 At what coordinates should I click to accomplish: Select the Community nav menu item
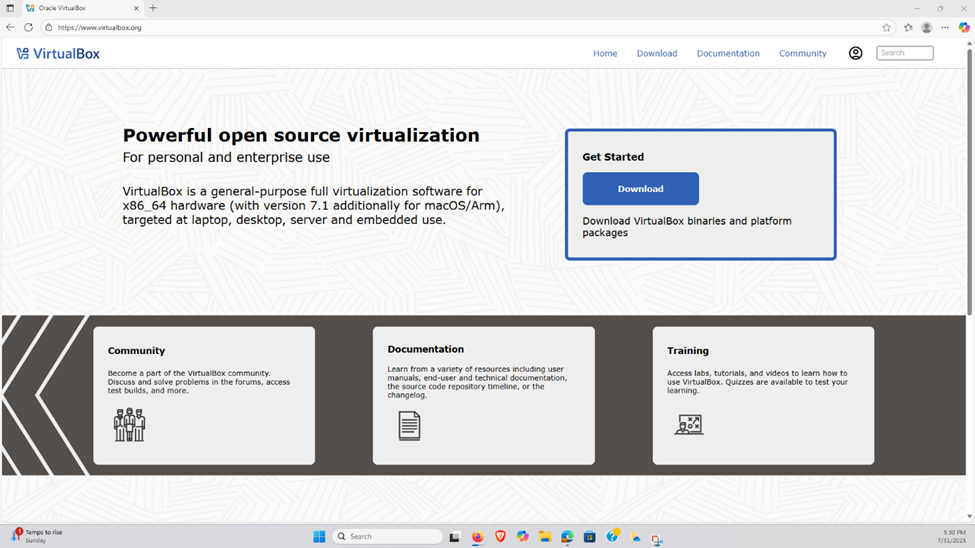tap(802, 54)
